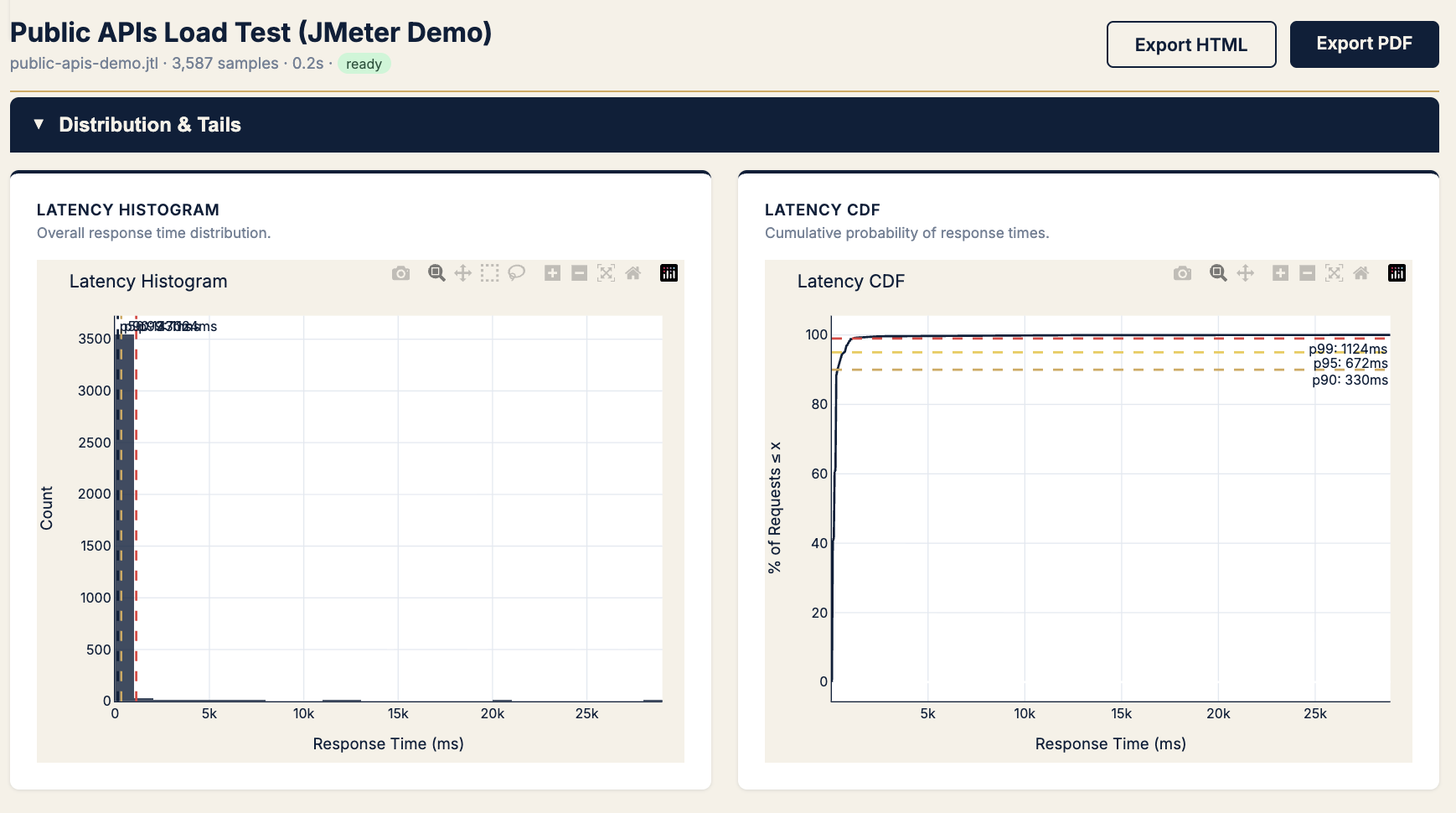Viewport: 1456px width, 813px height.
Task: Click the histogram 'Response Time (ms)' axis label
Action: 388,743
